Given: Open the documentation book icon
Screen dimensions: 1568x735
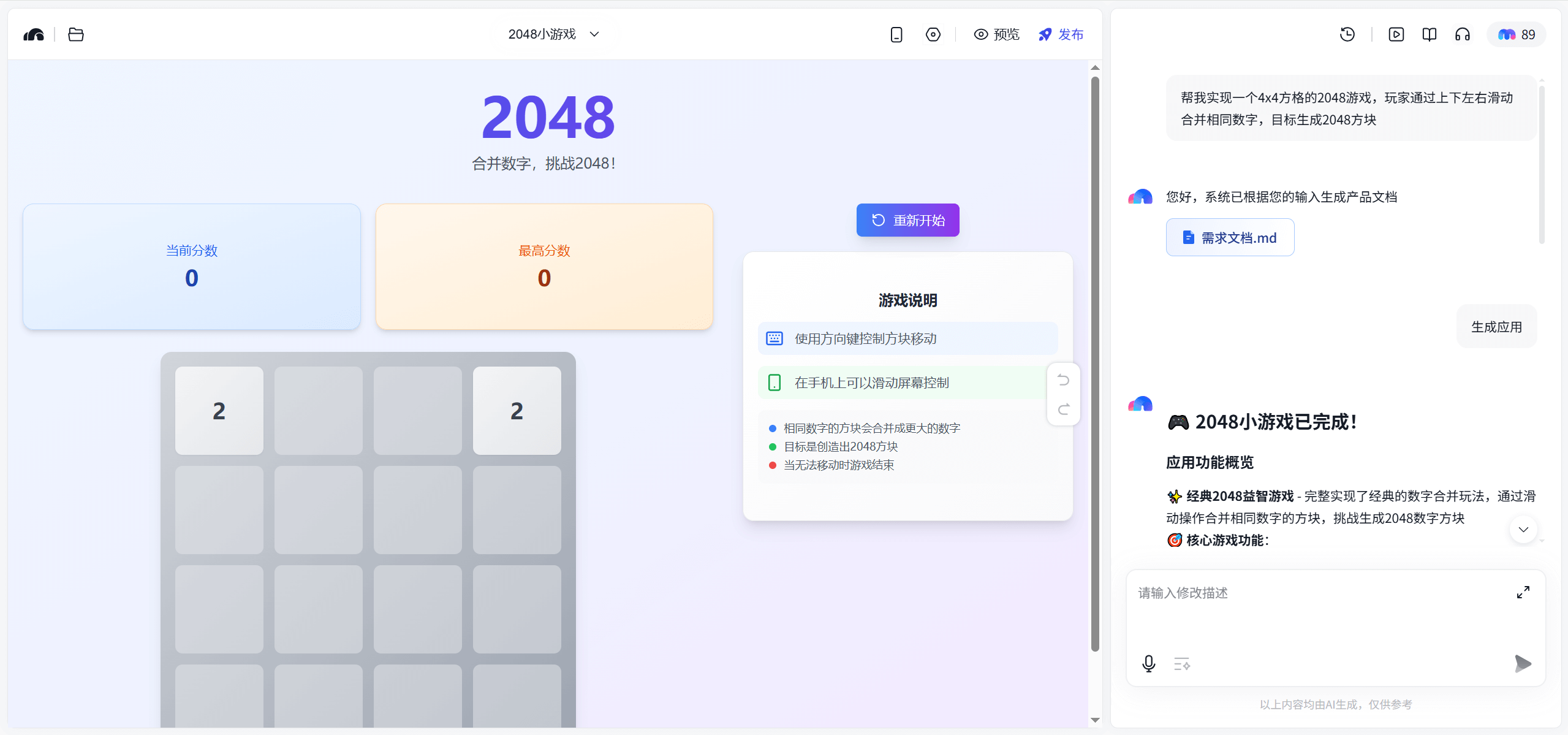Looking at the screenshot, I should coord(1428,34).
